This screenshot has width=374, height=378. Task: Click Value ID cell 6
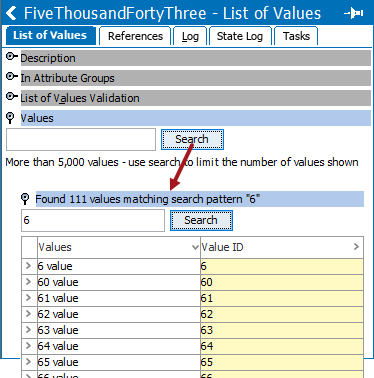click(x=282, y=266)
